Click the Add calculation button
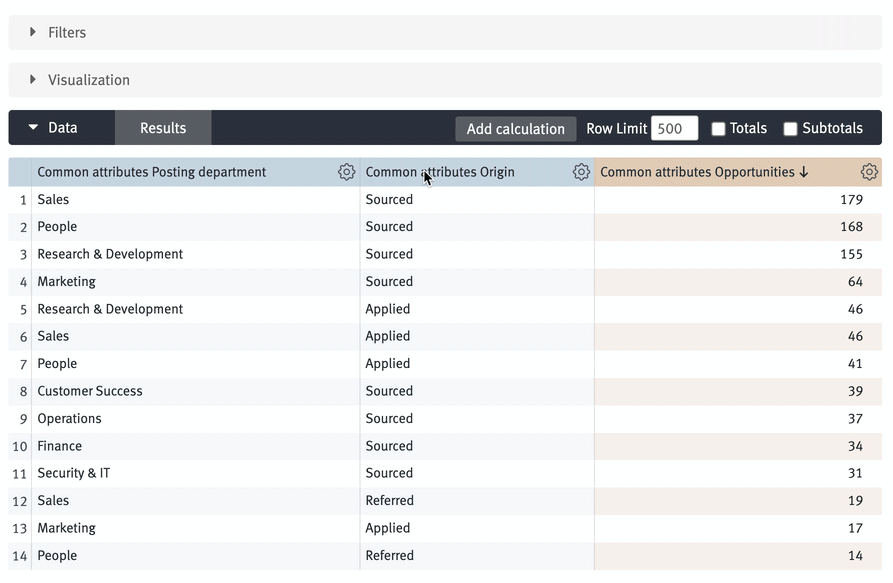Screen dimensions: 893x583 pos(515,128)
